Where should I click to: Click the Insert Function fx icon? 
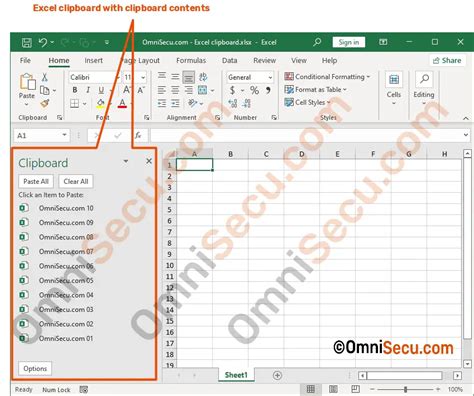[x=138, y=136]
